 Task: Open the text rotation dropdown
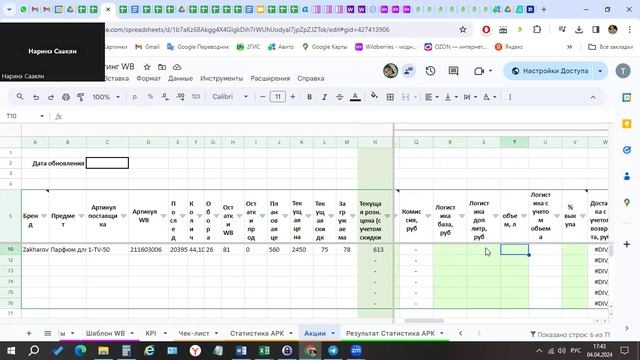click(489, 97)
